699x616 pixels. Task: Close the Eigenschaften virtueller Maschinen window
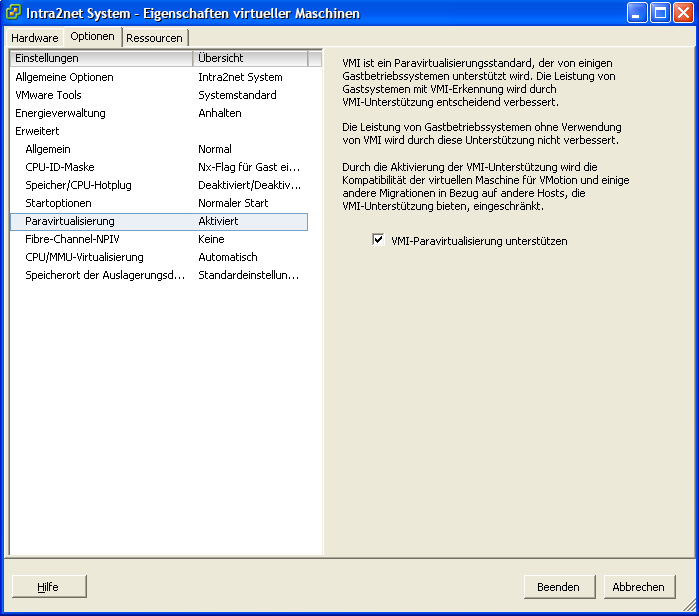683,12
